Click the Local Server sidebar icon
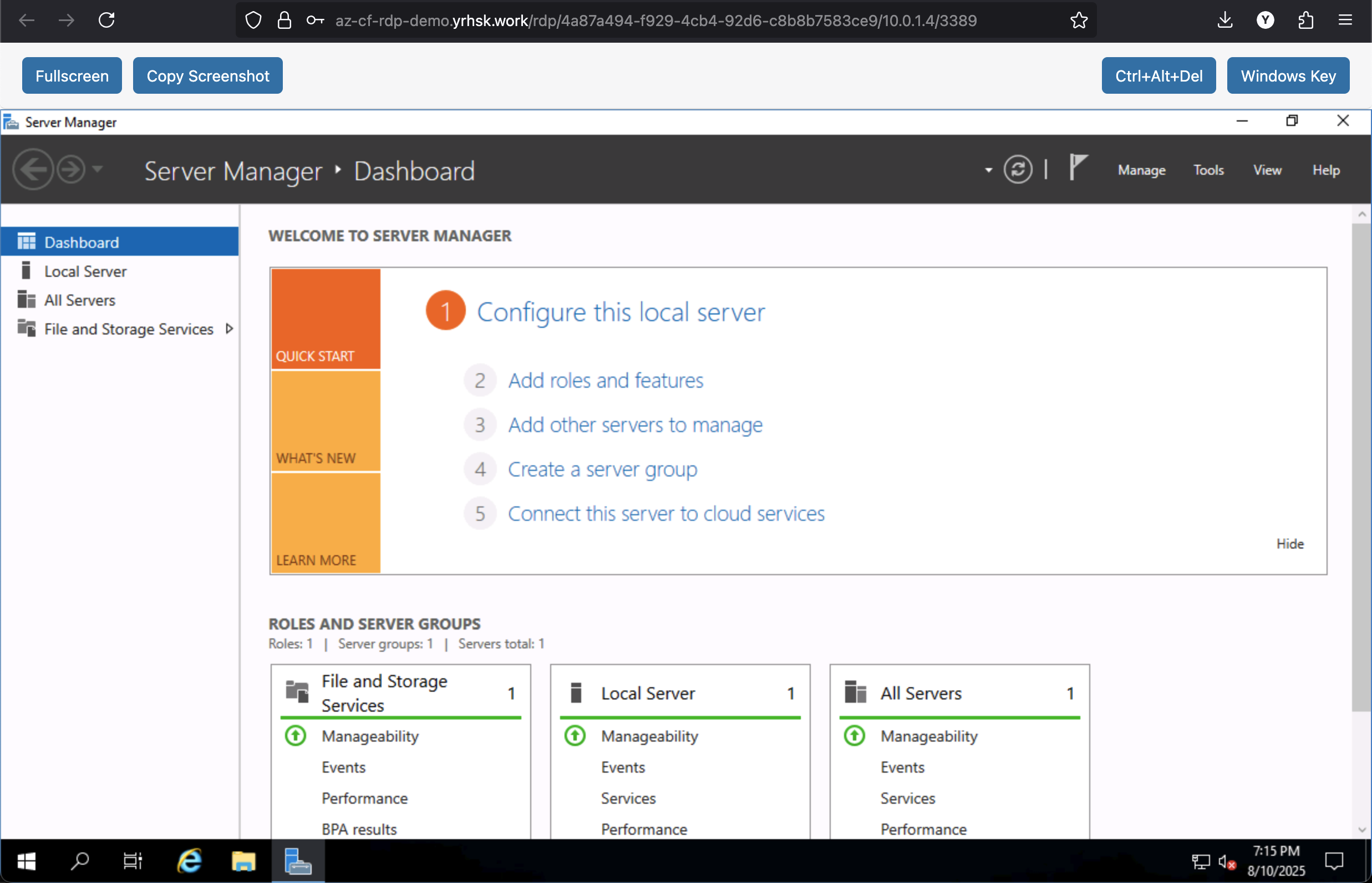The width and height of the screenshot is (1372, 883). (x=26, y=270)
